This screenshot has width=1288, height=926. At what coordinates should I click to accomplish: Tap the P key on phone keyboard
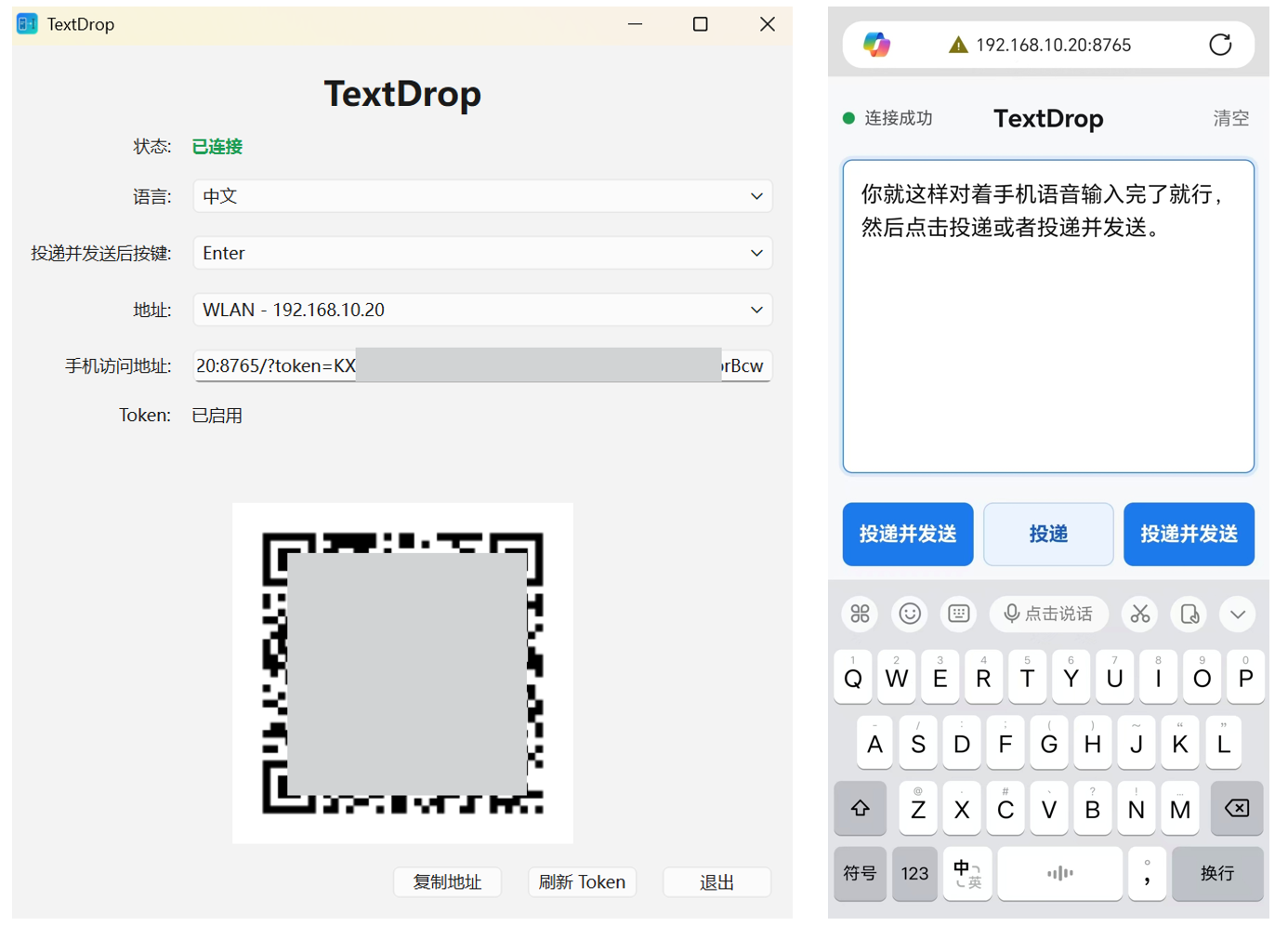(1246, 677)
